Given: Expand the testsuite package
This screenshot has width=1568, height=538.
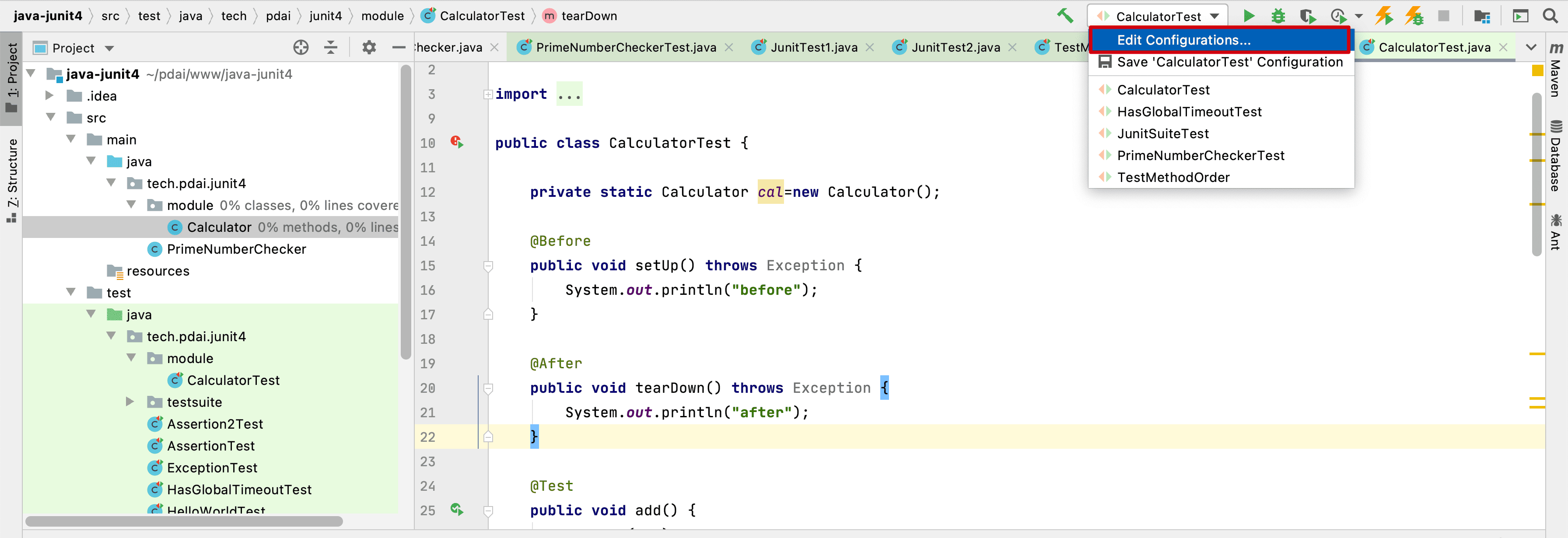Looking at the screenshot, I should point(130,402).
